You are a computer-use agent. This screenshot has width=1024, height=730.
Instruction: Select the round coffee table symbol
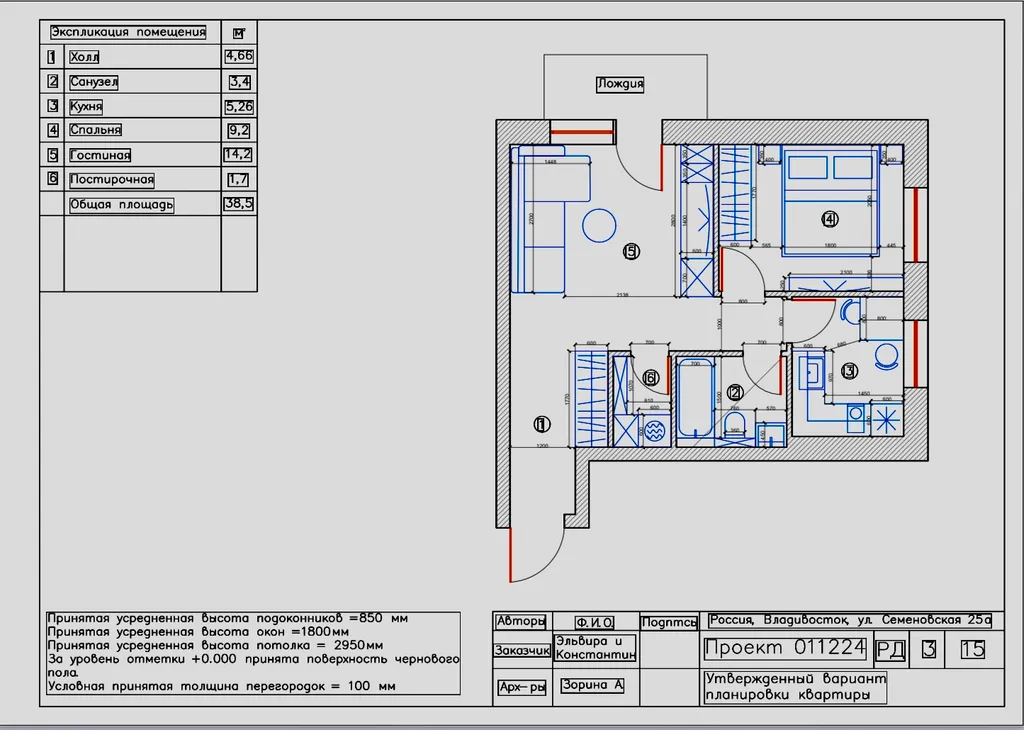[x=600, y=224]
